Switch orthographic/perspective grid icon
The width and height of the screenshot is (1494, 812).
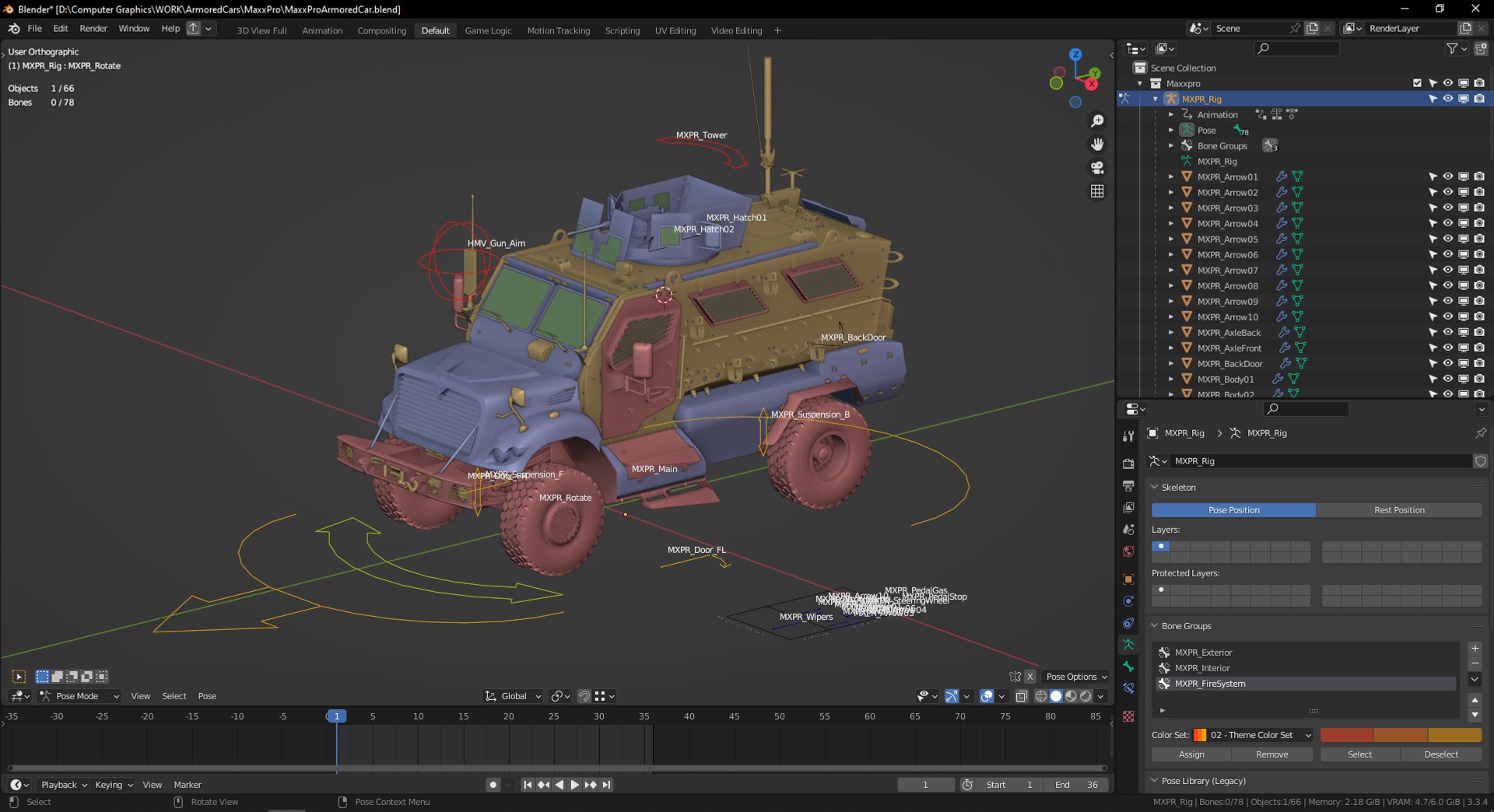tap(1097, 191)
